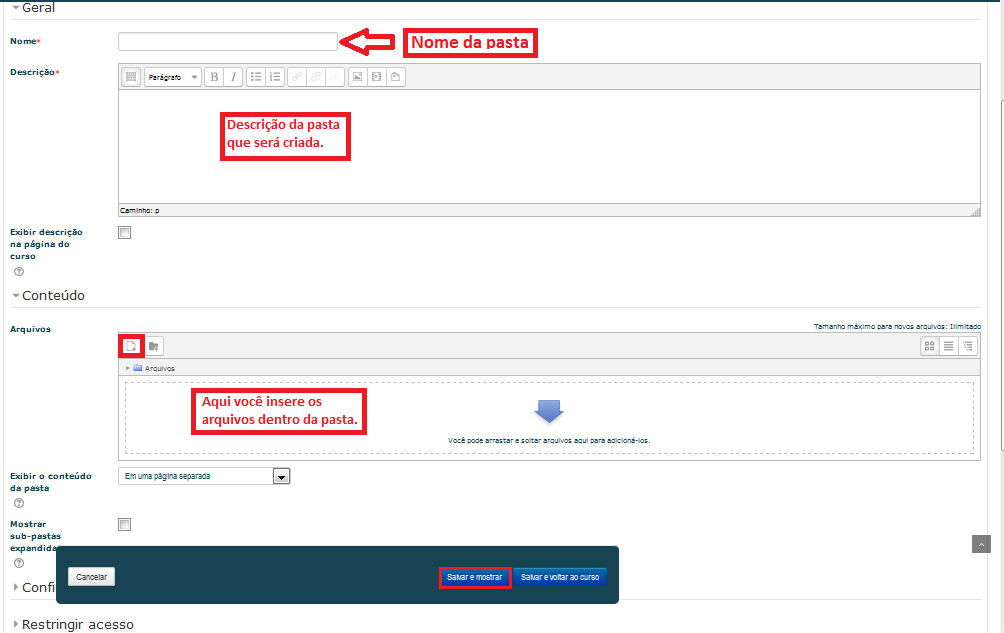Enable 'Exibir descrição na página do curso' checkbox
1004x633 pixels.
point(125,233)
